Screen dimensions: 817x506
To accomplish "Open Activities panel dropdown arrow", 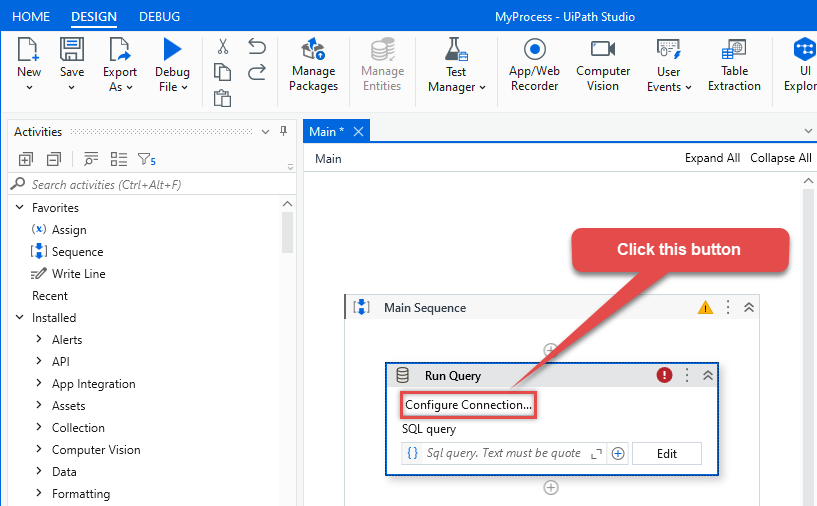I will (x=265, y=132).
